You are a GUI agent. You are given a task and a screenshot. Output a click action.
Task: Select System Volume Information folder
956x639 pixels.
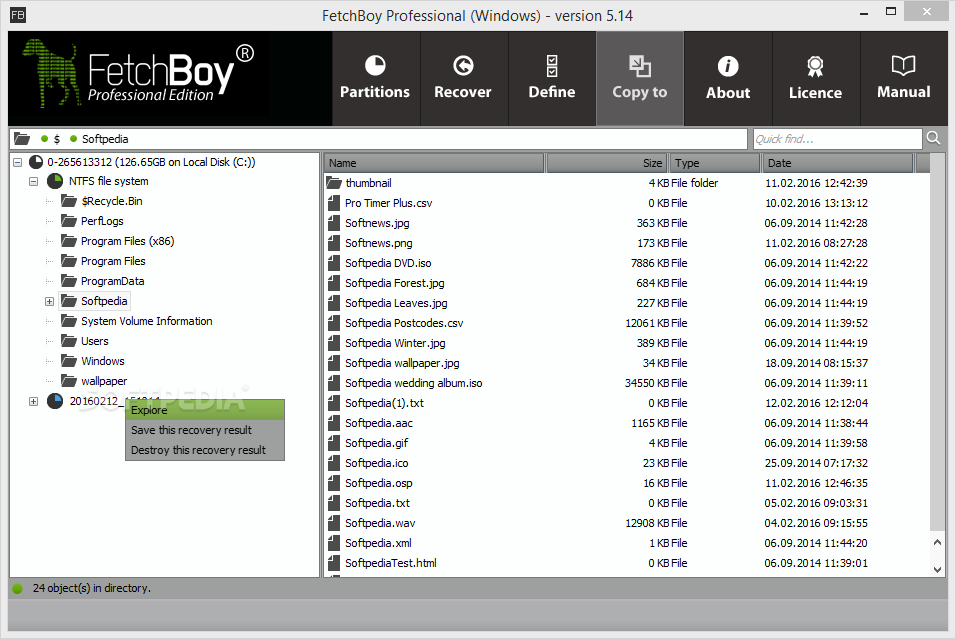click(x=146, y=321)
